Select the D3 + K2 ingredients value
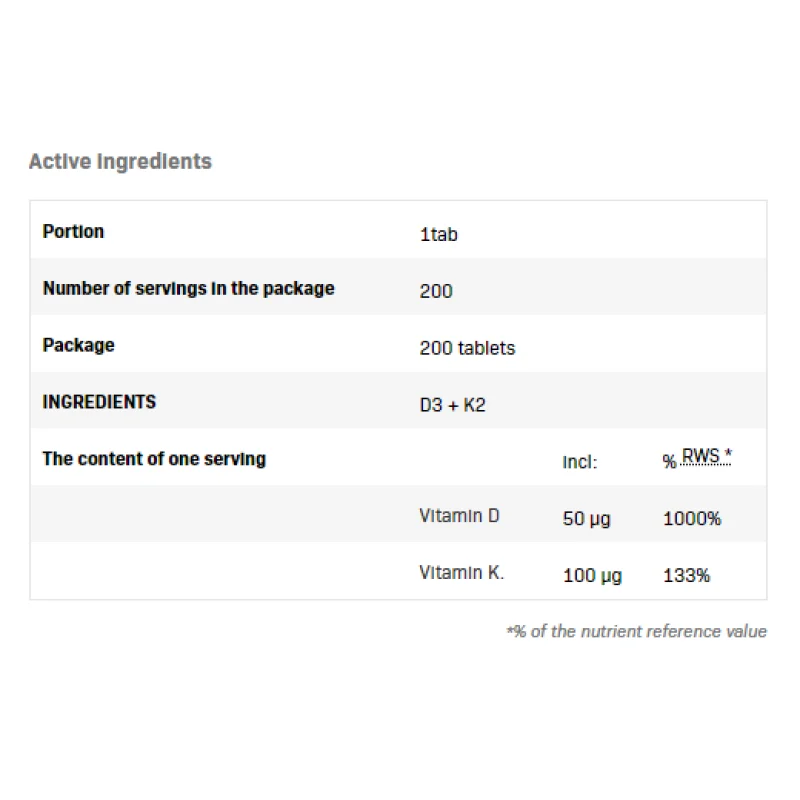800x800 pixels. pyautogui.click(x=452, y=405)
